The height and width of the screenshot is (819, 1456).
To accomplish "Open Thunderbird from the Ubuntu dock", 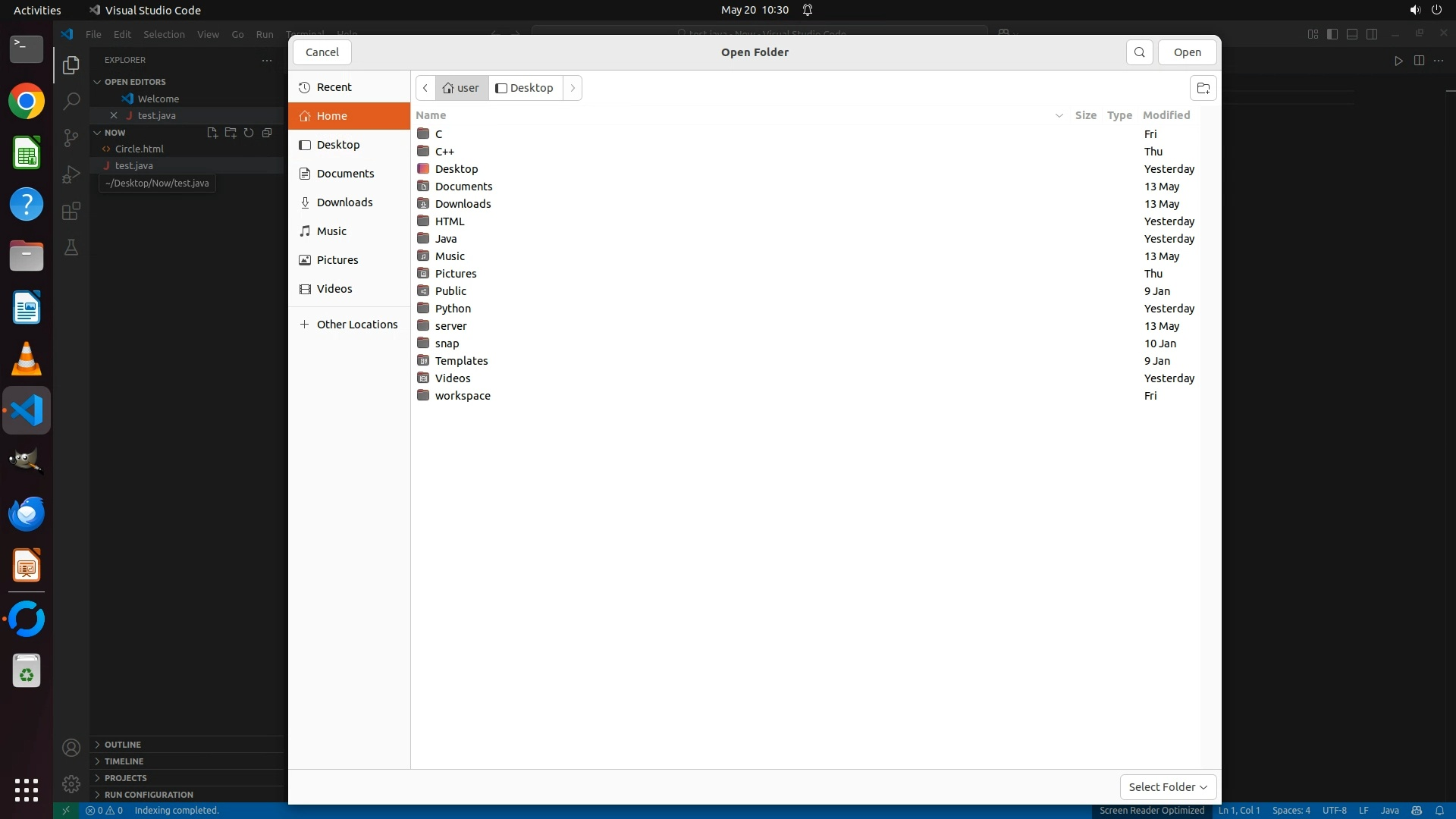I will pos(27,514).
